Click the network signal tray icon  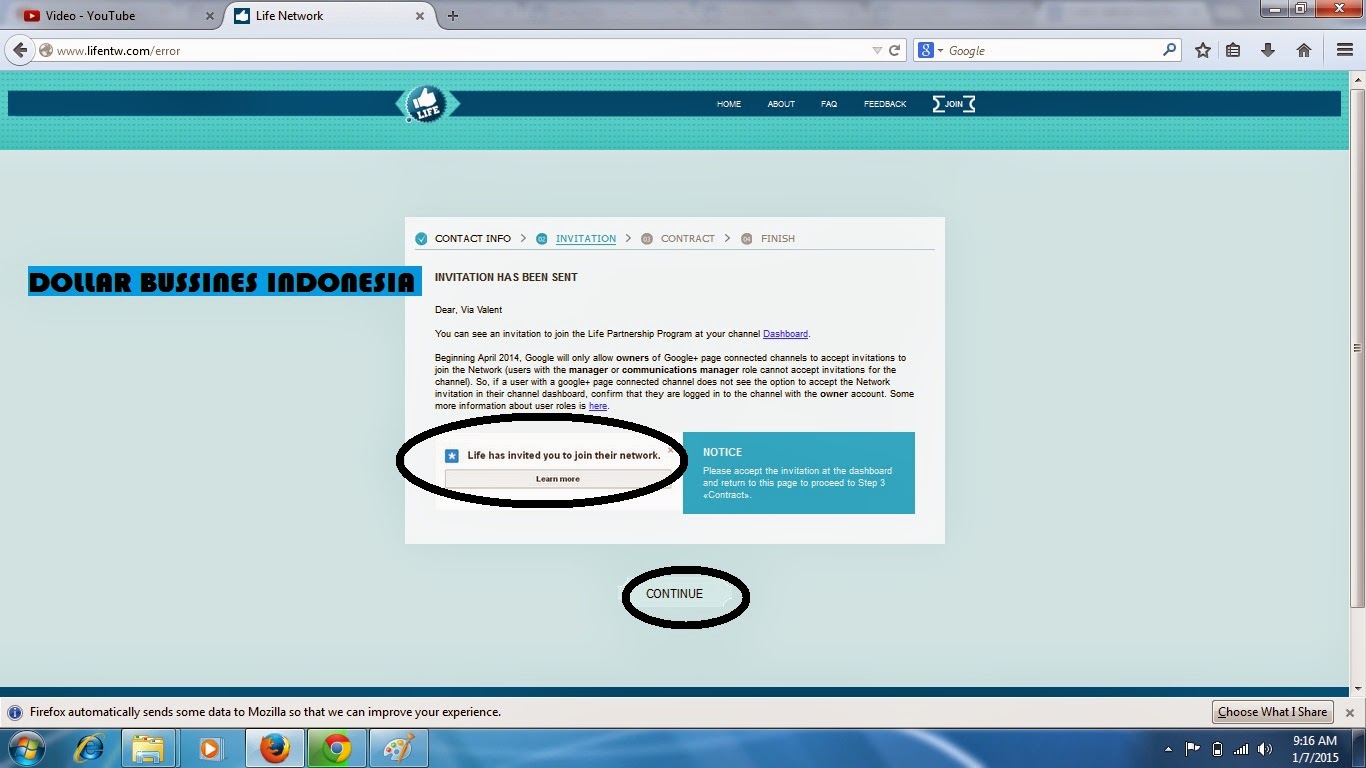[1241, 749]
